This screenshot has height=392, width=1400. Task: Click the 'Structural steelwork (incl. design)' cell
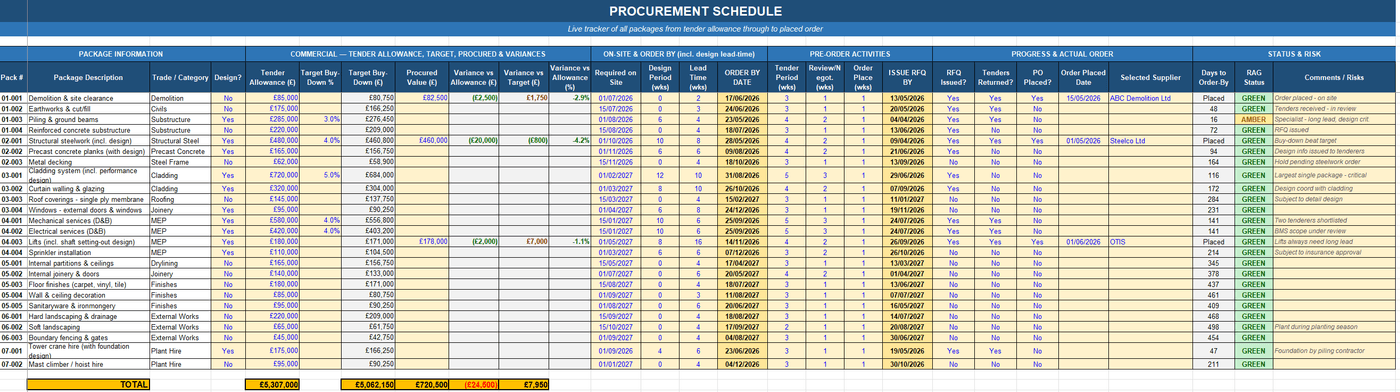coord(87,141)
